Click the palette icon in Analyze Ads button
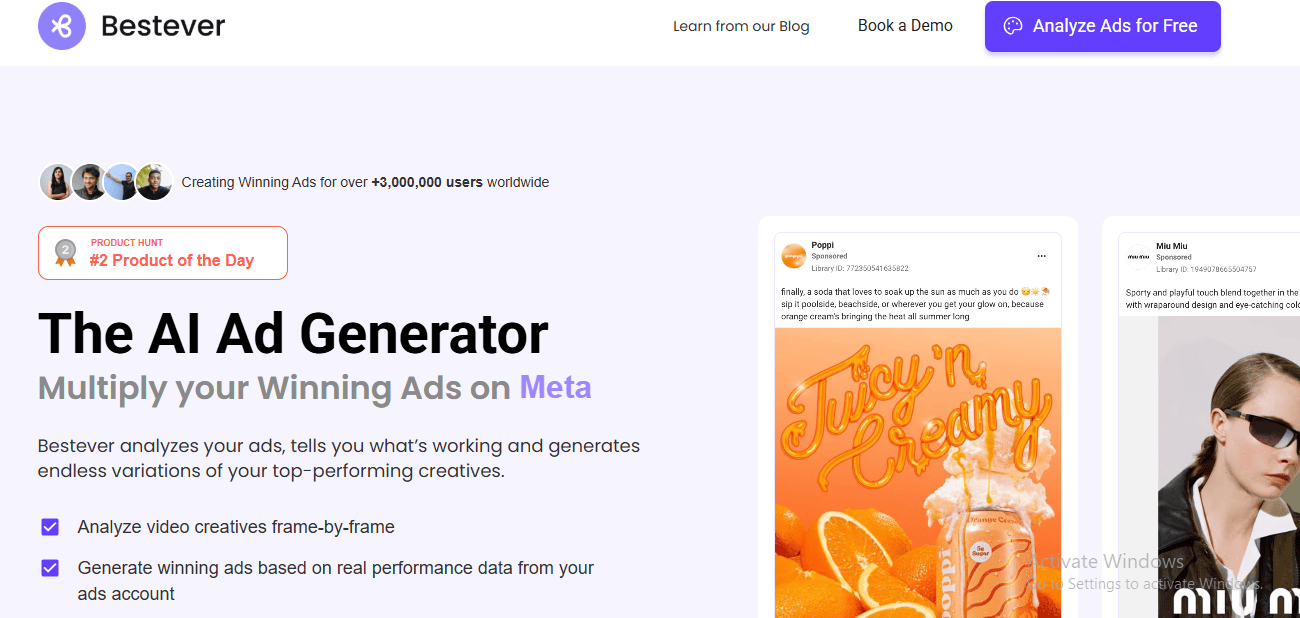The width and height of the screenshot is (1300, 618). (x=1013, y=26)
